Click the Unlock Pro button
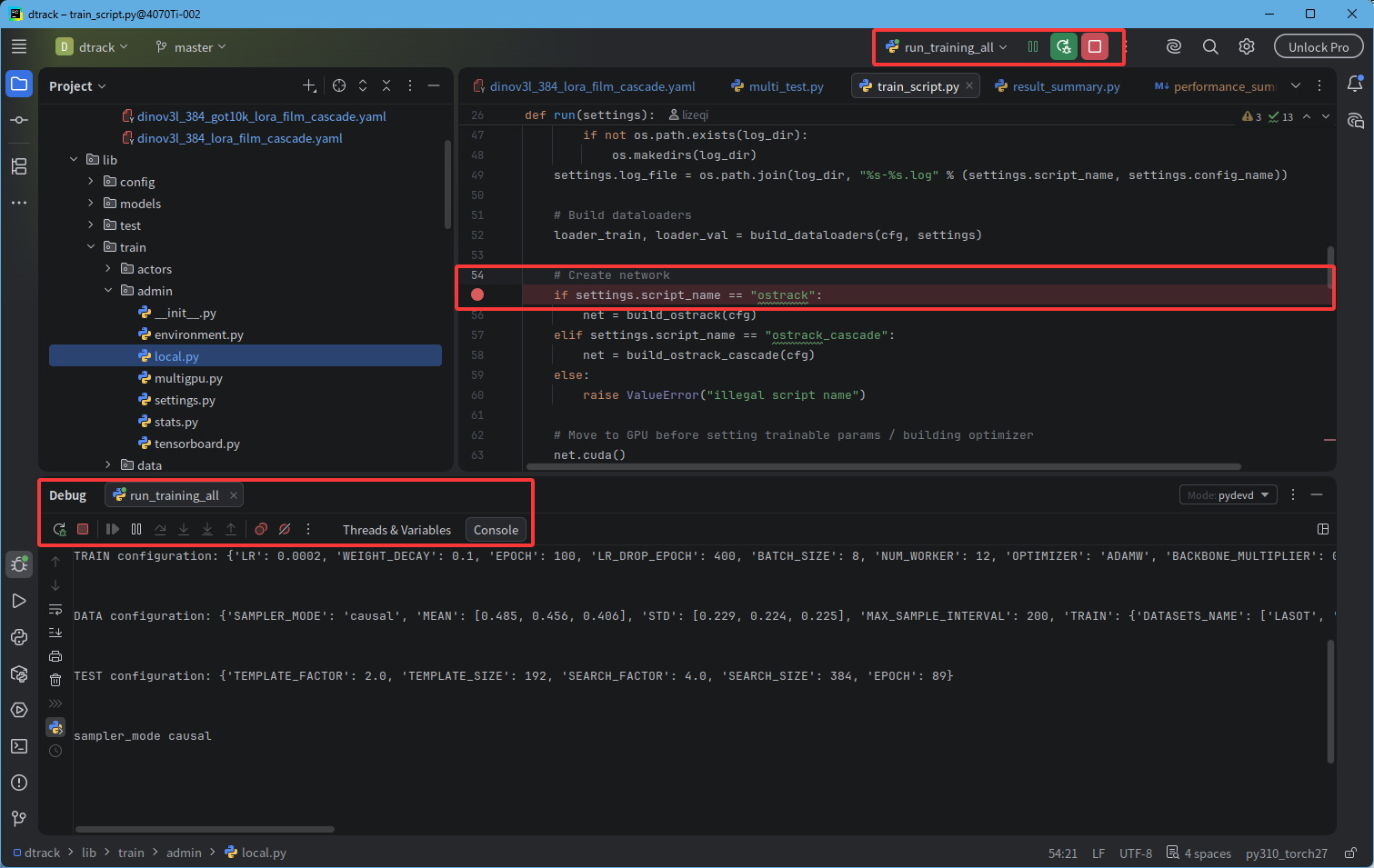 (1319, 47)
